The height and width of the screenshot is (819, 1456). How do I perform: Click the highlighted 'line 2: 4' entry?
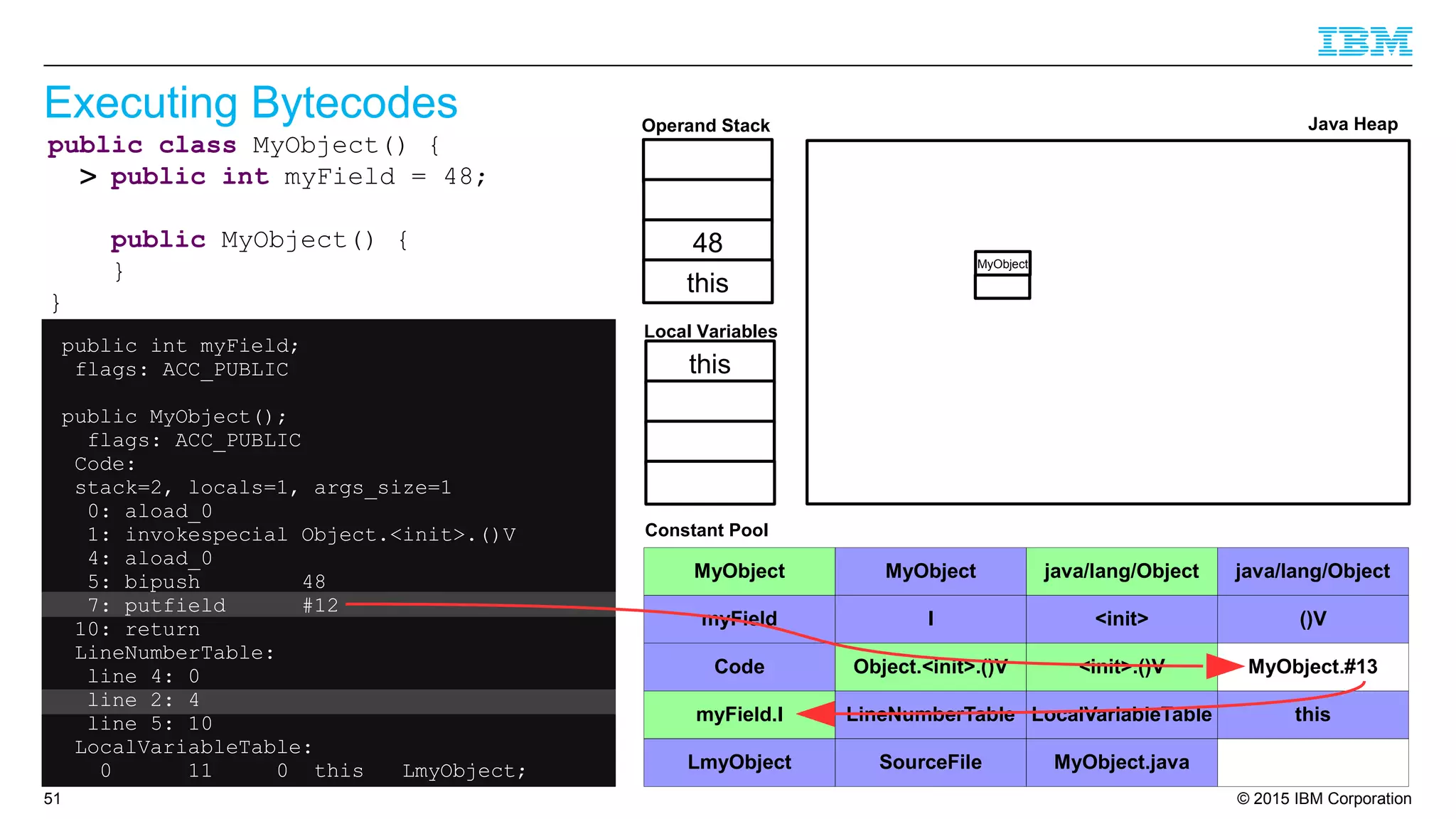328,700
